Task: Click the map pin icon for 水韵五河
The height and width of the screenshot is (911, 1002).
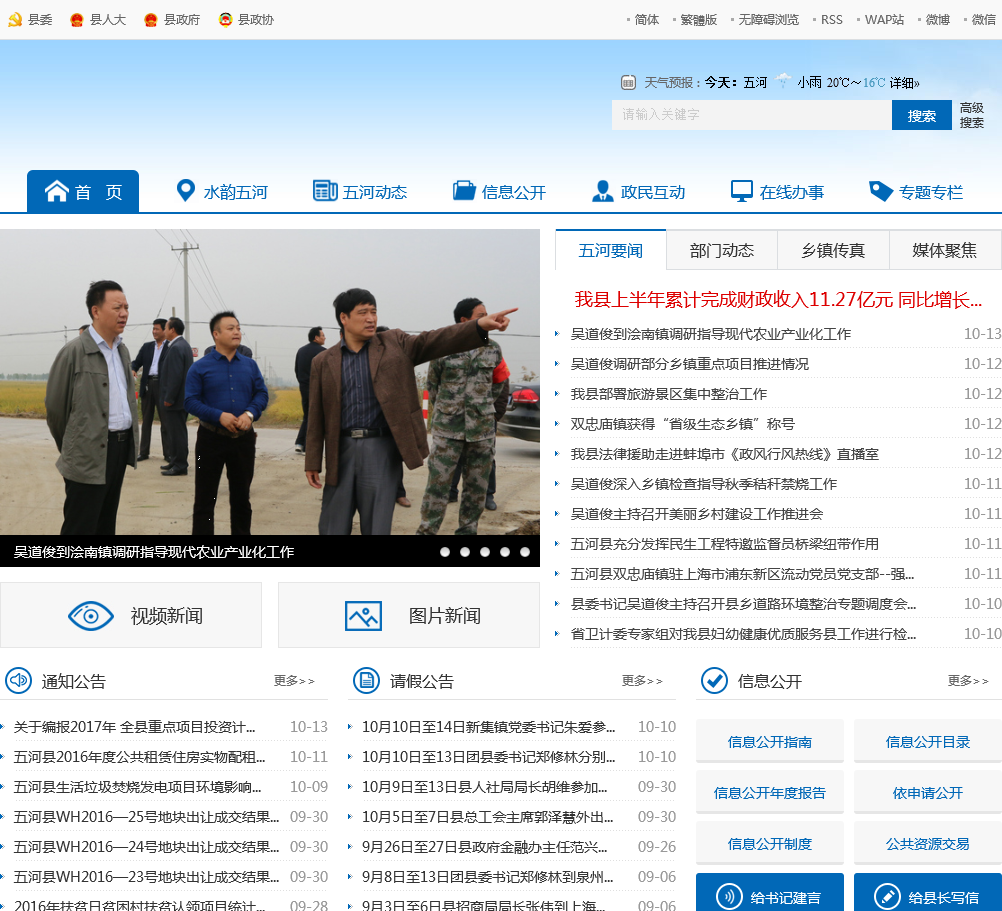Action: tap(185, 190)
